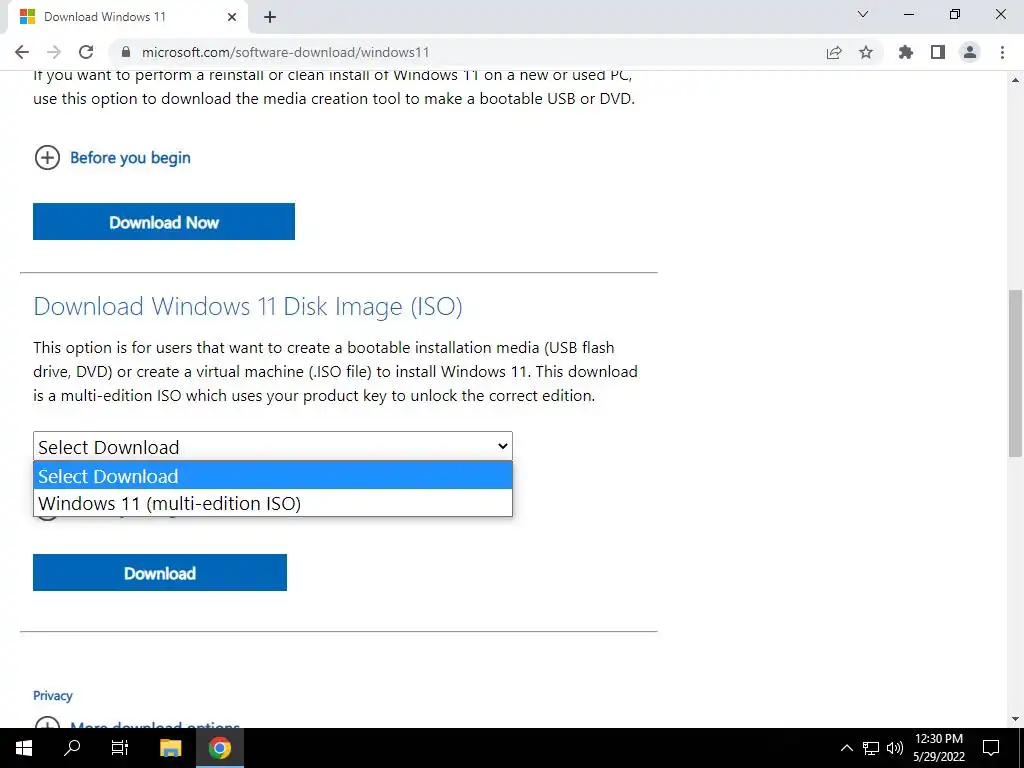Bookmark this page with the star icon
The width and height of the screenshot is (1024, 768).
866,52
